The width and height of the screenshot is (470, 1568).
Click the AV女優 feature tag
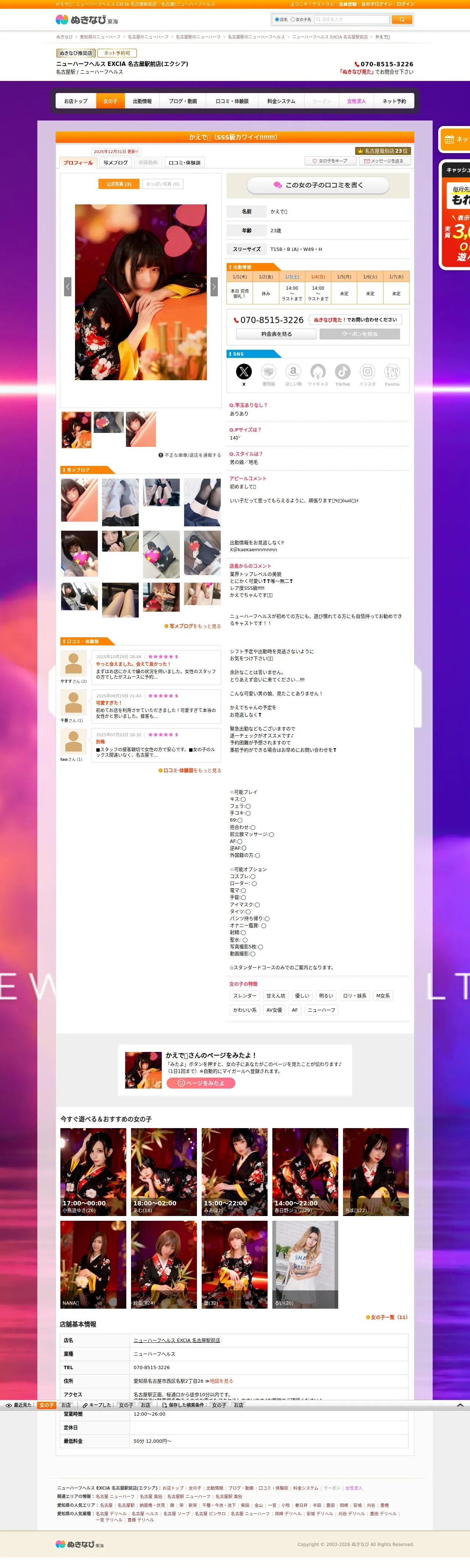pyautogui.click(x=274, y=1010)
